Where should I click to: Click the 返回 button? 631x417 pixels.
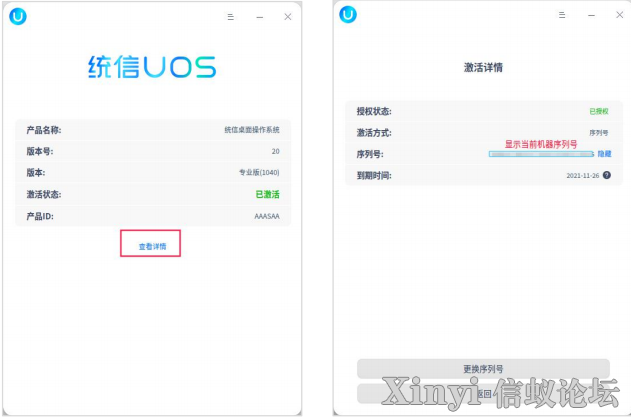(483, 393)
